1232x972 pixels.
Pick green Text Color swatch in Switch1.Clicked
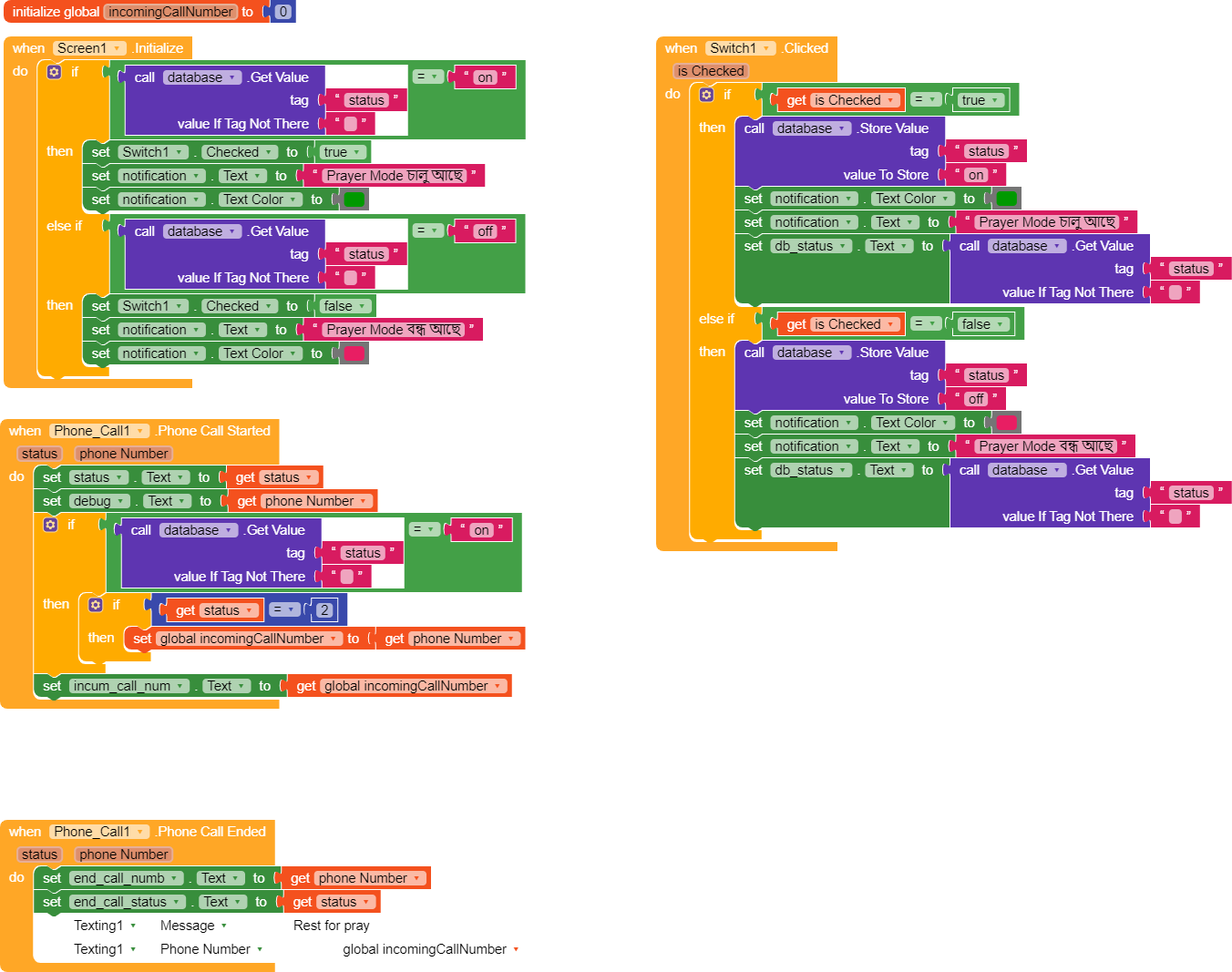point(1007,199)
